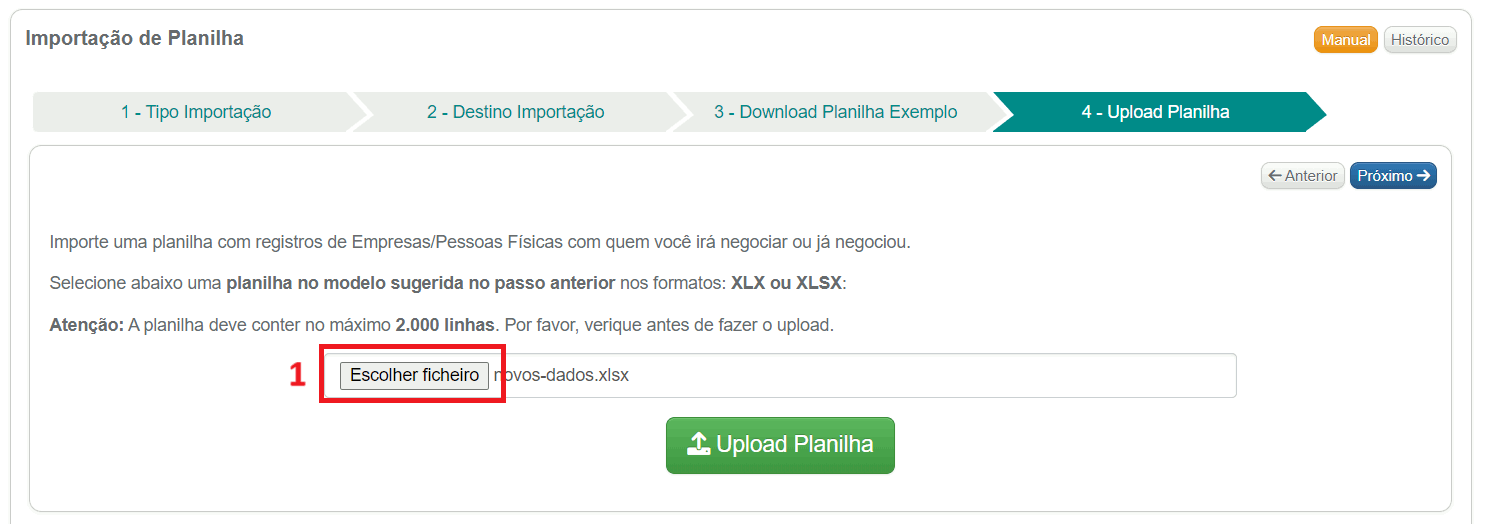The height and width of the screenshot is (524, 1486).
Task: Click the bold 2.000 linhas text
Action: [445, 325]
